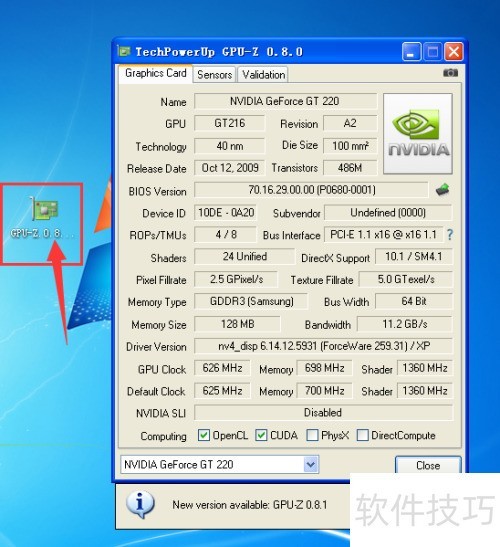This screenshot has width=500, height=547.
Task: Open the GPU-Z 0.8 desktop shortcut icon
Action: 43,218
